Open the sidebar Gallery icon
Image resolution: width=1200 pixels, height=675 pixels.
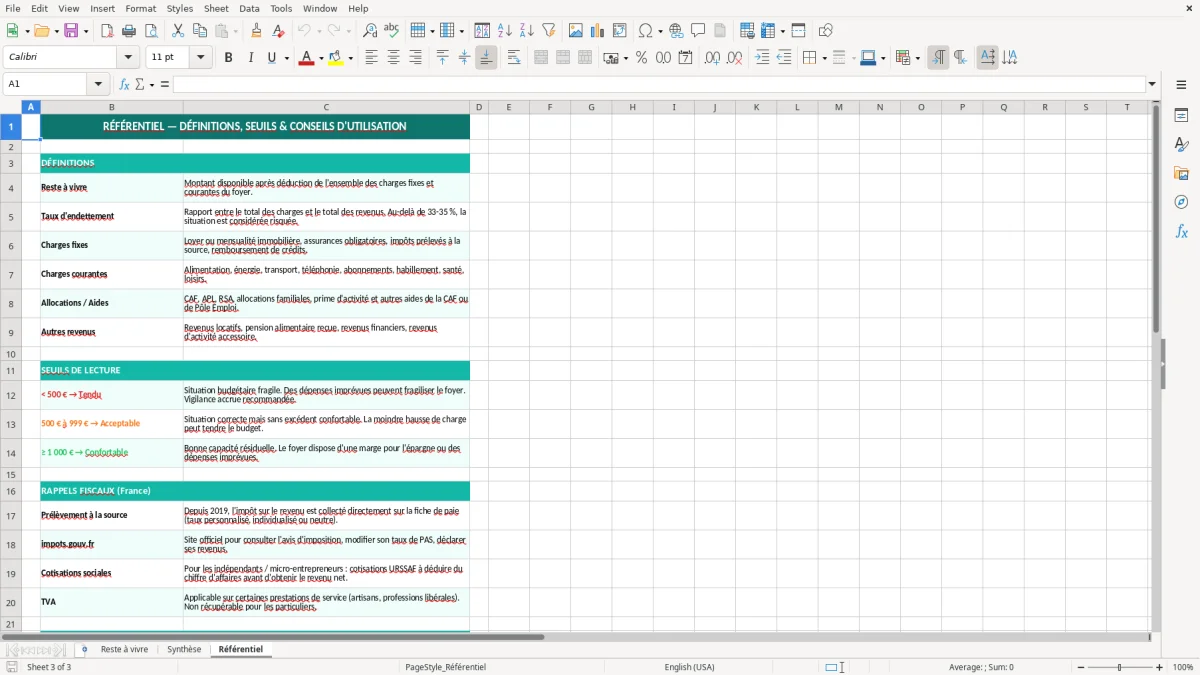(1181, 174)
